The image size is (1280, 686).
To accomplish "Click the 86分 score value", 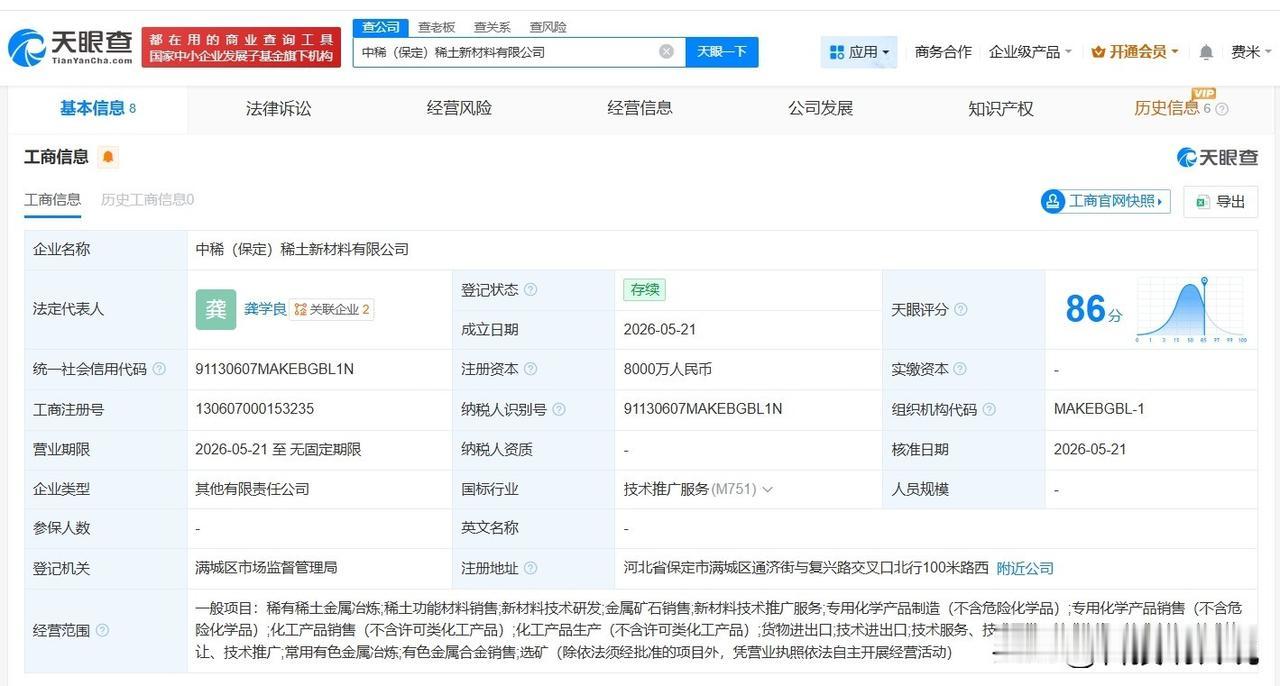I will (x=1093, y=310).
